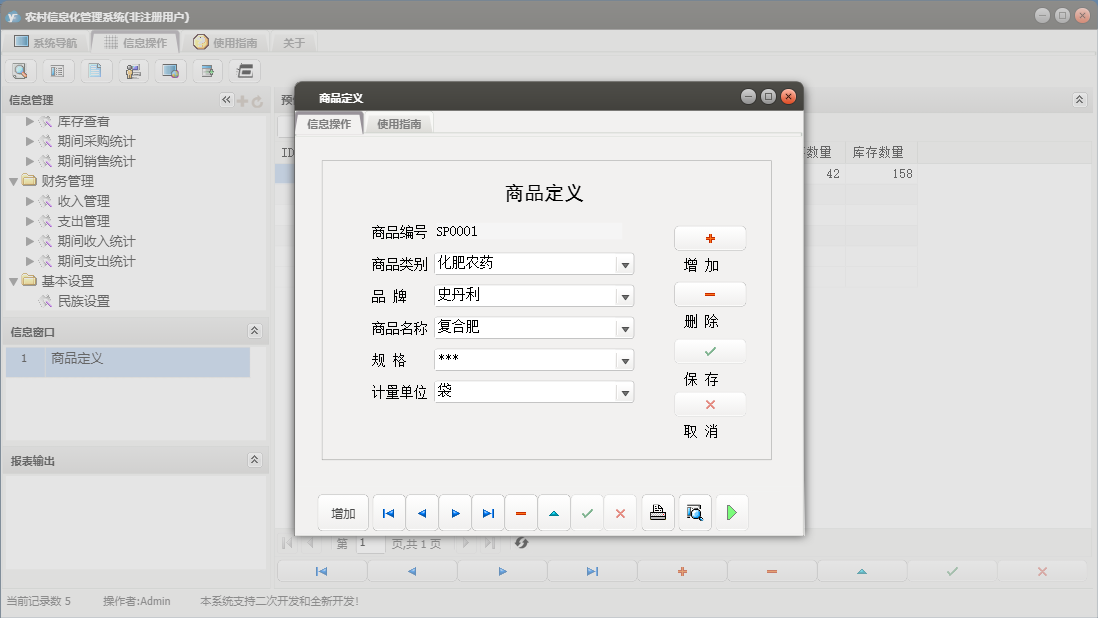Select 民族设置 in the navigation tree
The image size is (1098, 618).
83,301
